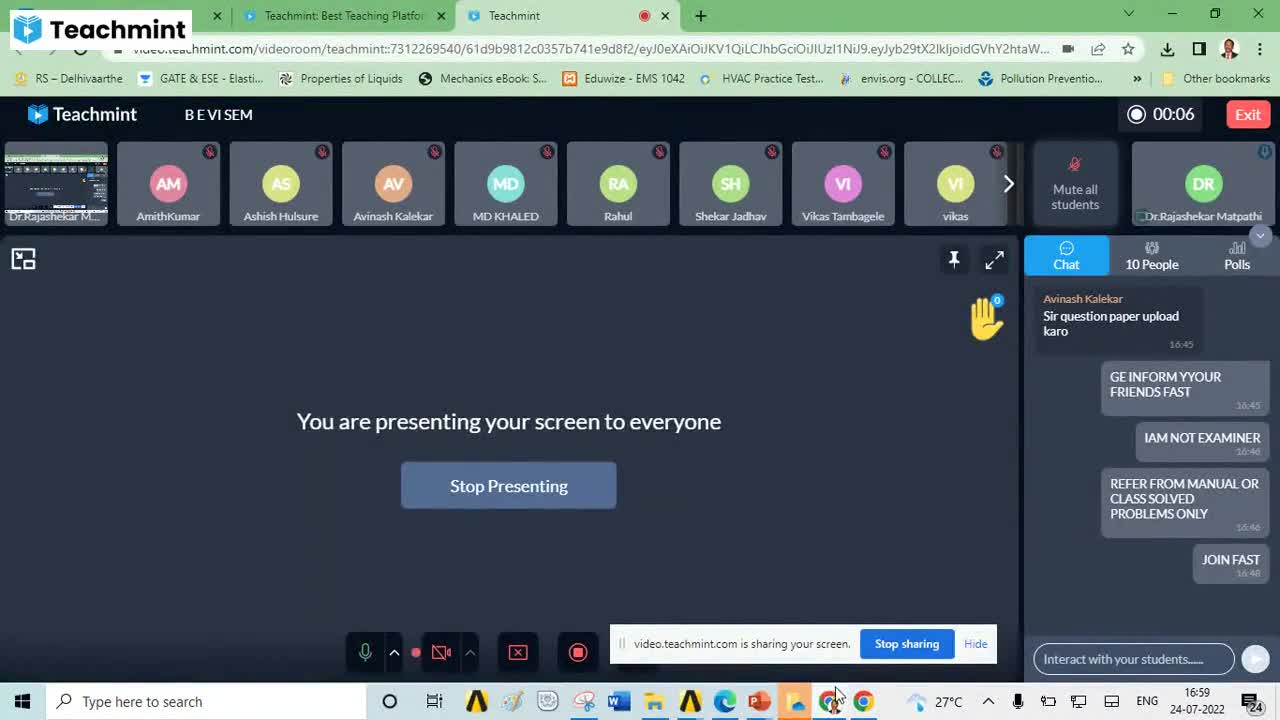Open Microsoft Edge from the taskbar
Viewport: 1280px width, 720px height.
point(725,702)
